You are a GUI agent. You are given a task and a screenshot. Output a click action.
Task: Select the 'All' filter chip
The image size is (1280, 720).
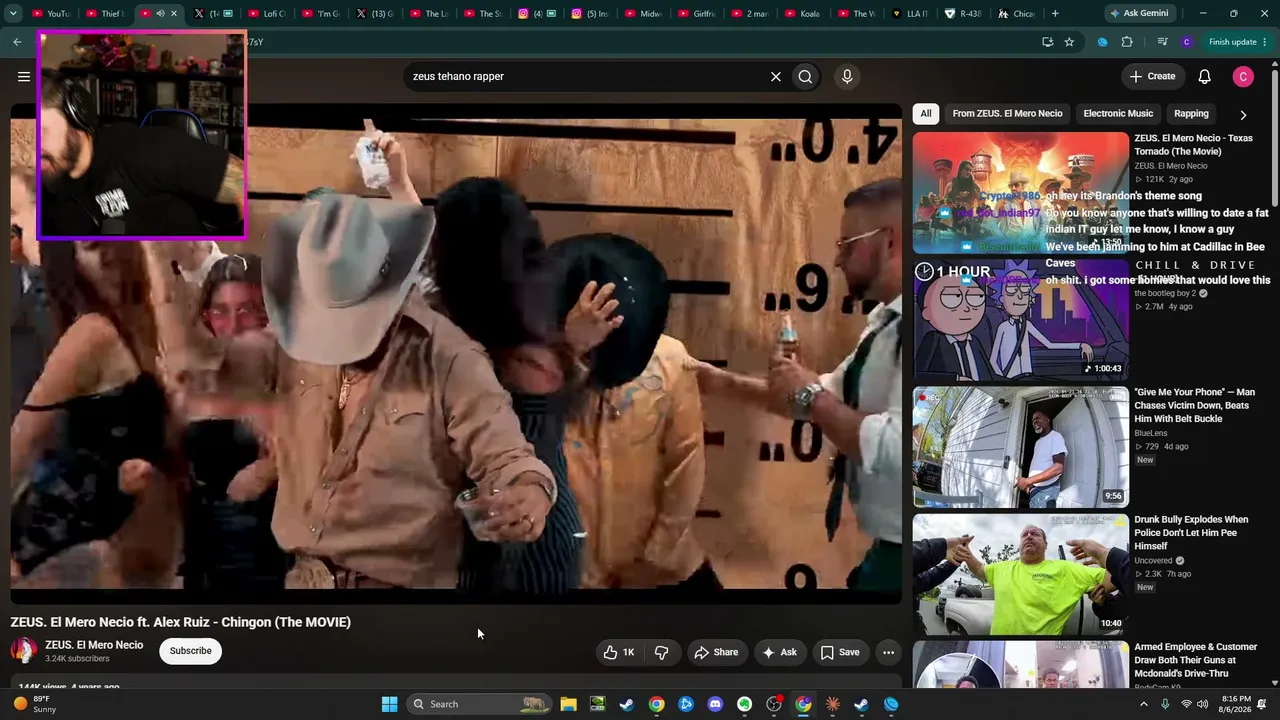(926, 113)
